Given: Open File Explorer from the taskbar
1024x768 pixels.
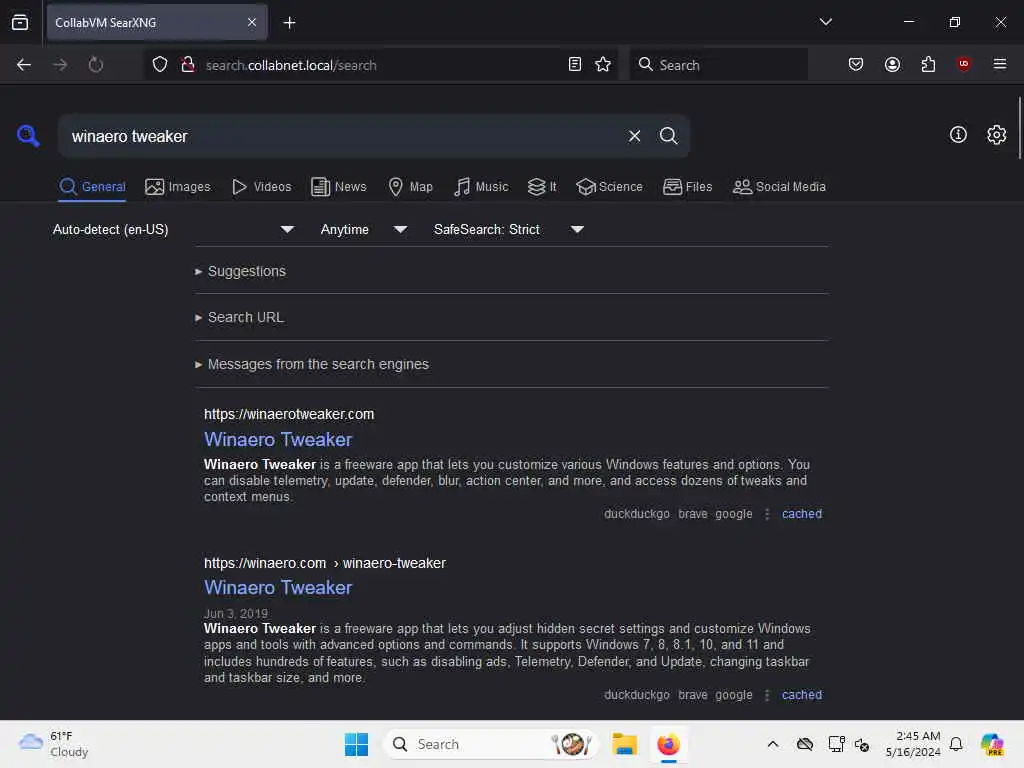Looking at the screenshot, I should tap(624, 744).
